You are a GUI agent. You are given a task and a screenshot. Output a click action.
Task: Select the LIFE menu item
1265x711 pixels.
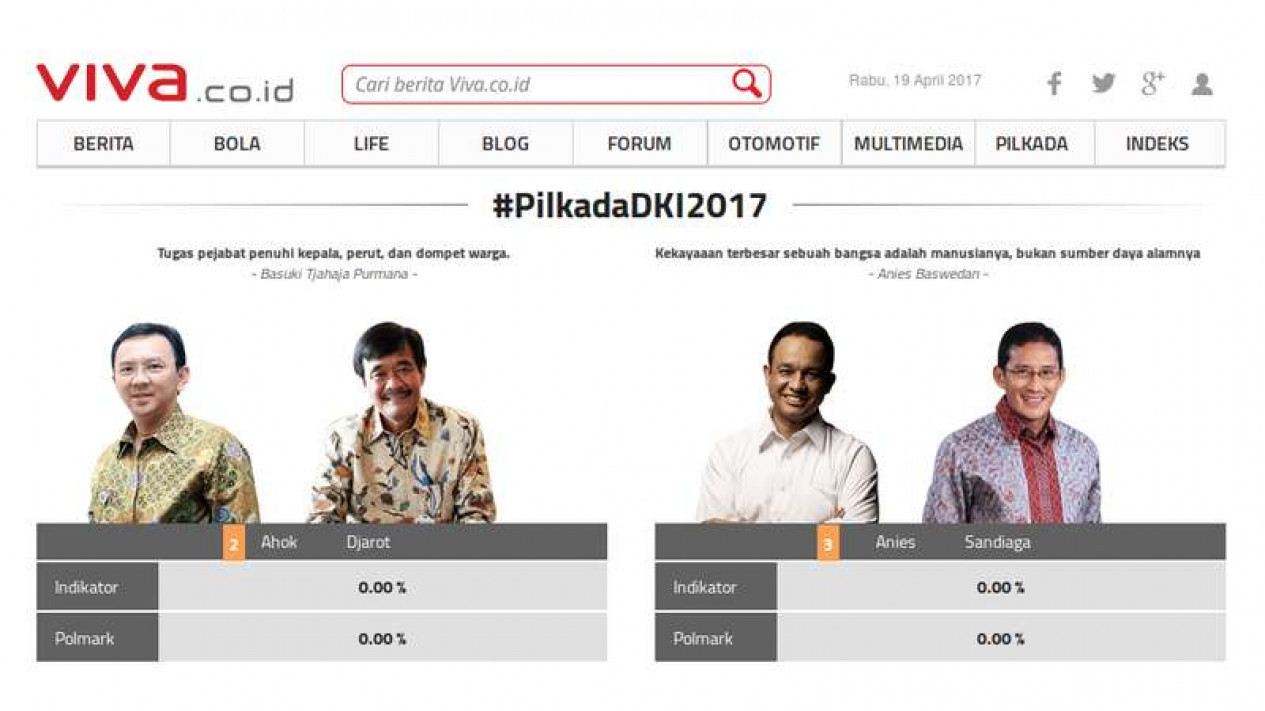[x=371, y=144]
